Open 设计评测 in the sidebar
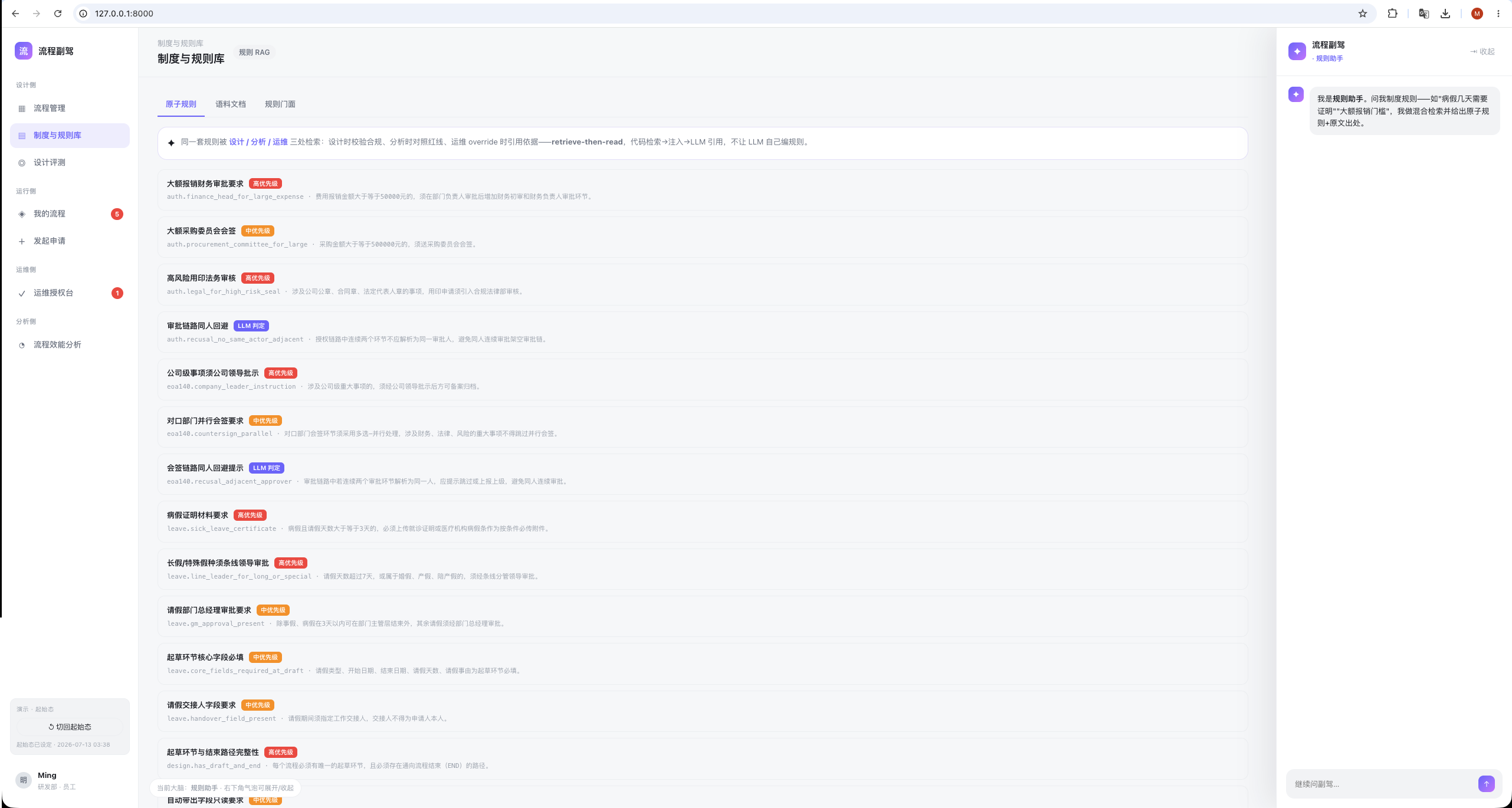The image size is (1512, 808). (x=70, y=163)
